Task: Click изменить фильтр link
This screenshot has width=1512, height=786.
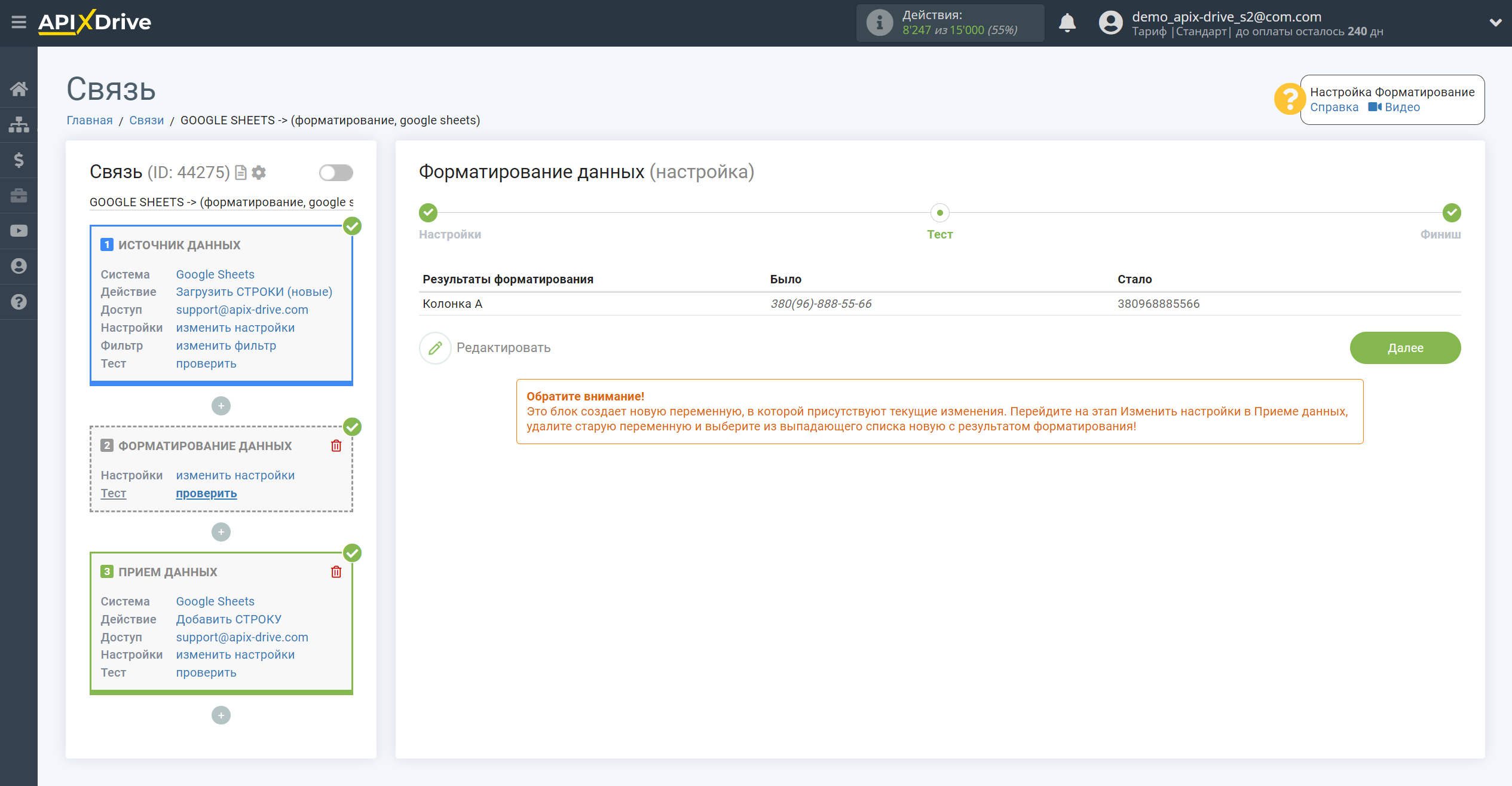Action: (x=226, y=345)
